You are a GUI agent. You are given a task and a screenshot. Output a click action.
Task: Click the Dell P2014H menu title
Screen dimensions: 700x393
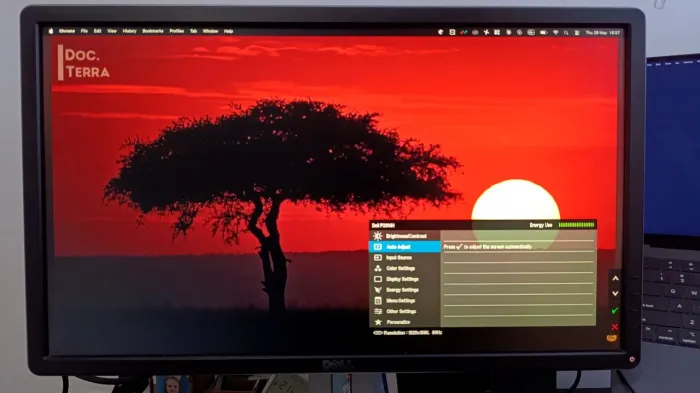point(383,226)
